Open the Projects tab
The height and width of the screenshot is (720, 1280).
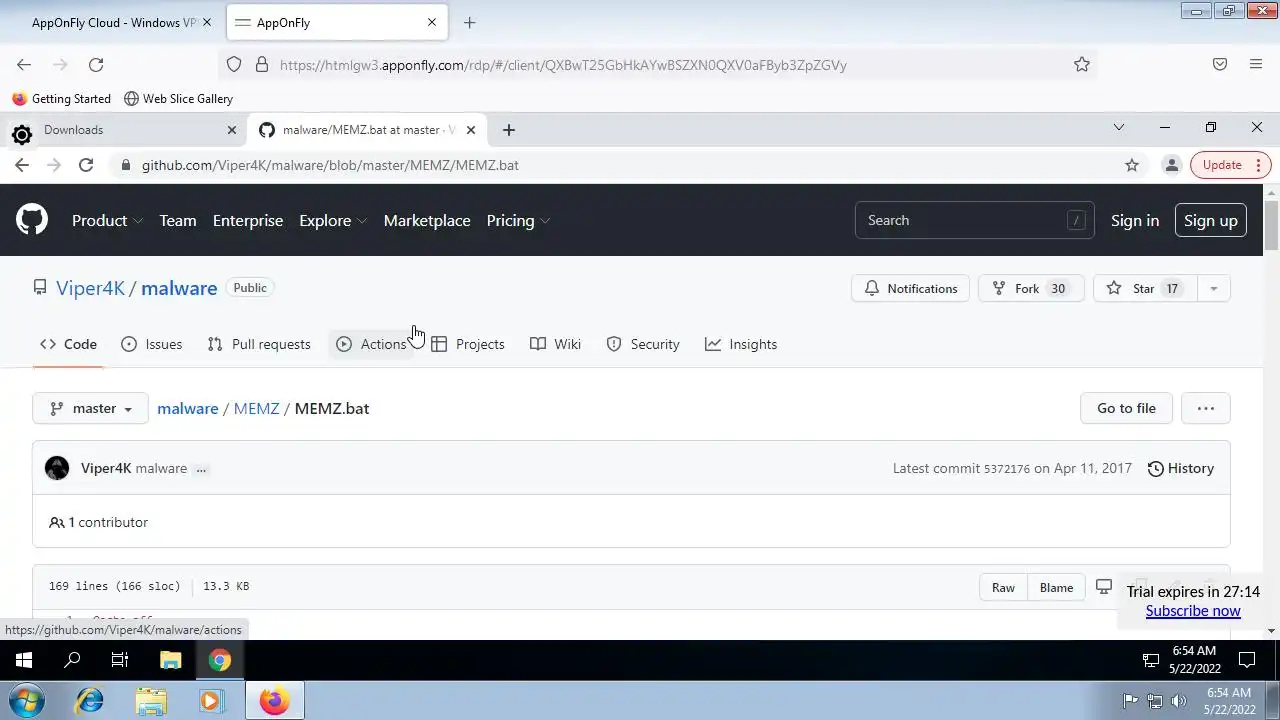tap(468, 344)
